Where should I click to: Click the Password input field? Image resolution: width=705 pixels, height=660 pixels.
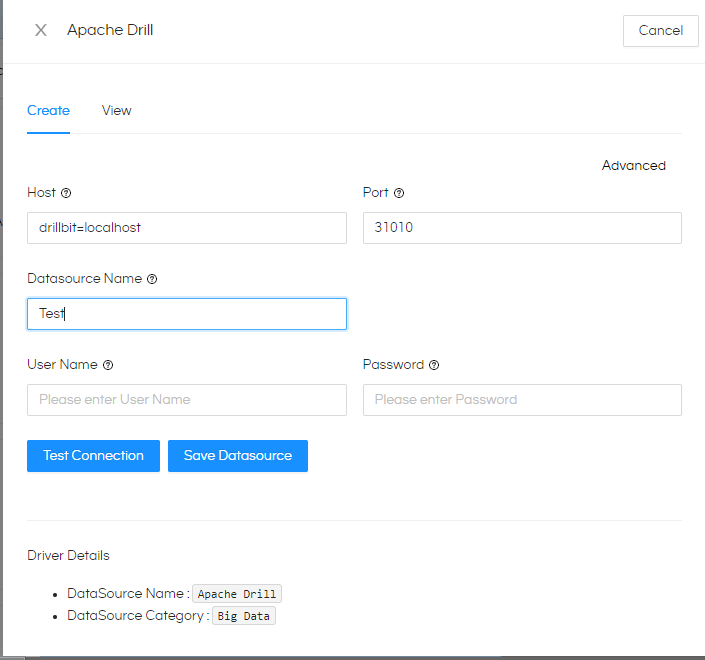point(522,400)
